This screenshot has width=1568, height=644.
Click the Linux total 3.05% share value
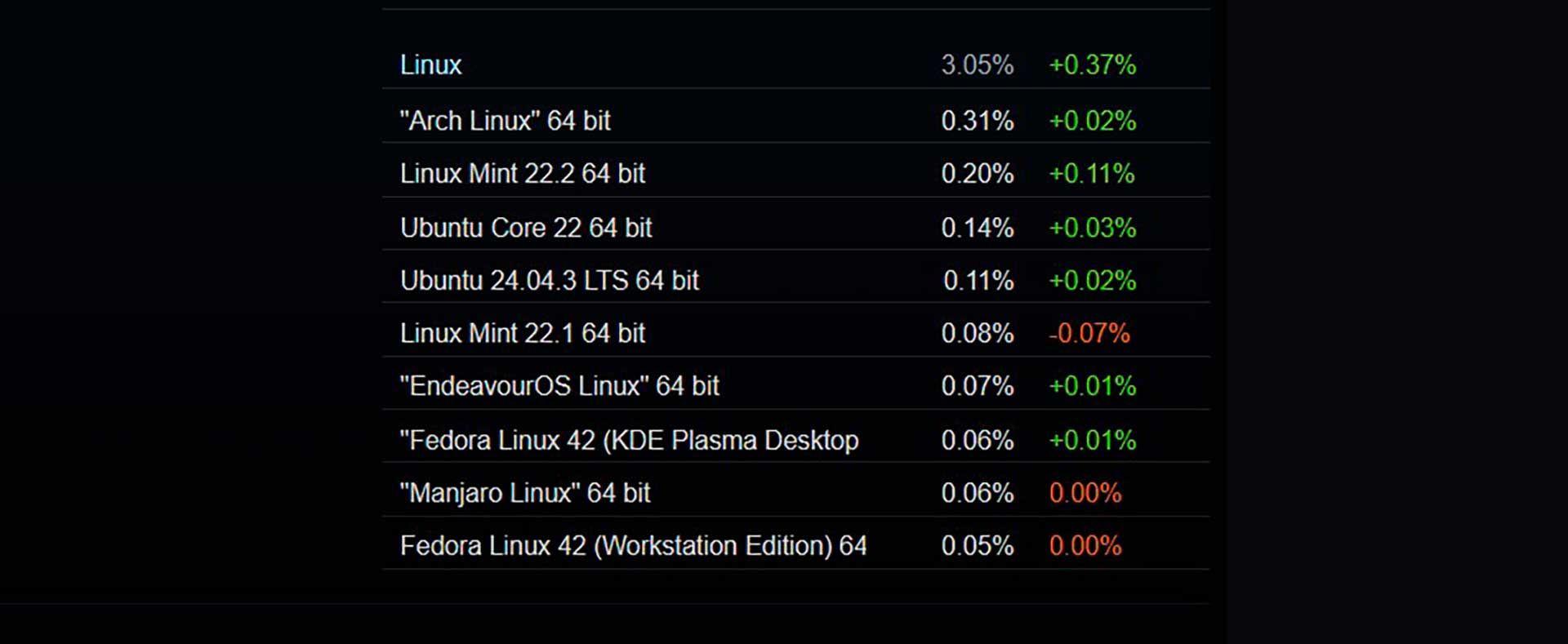(977, 64)
